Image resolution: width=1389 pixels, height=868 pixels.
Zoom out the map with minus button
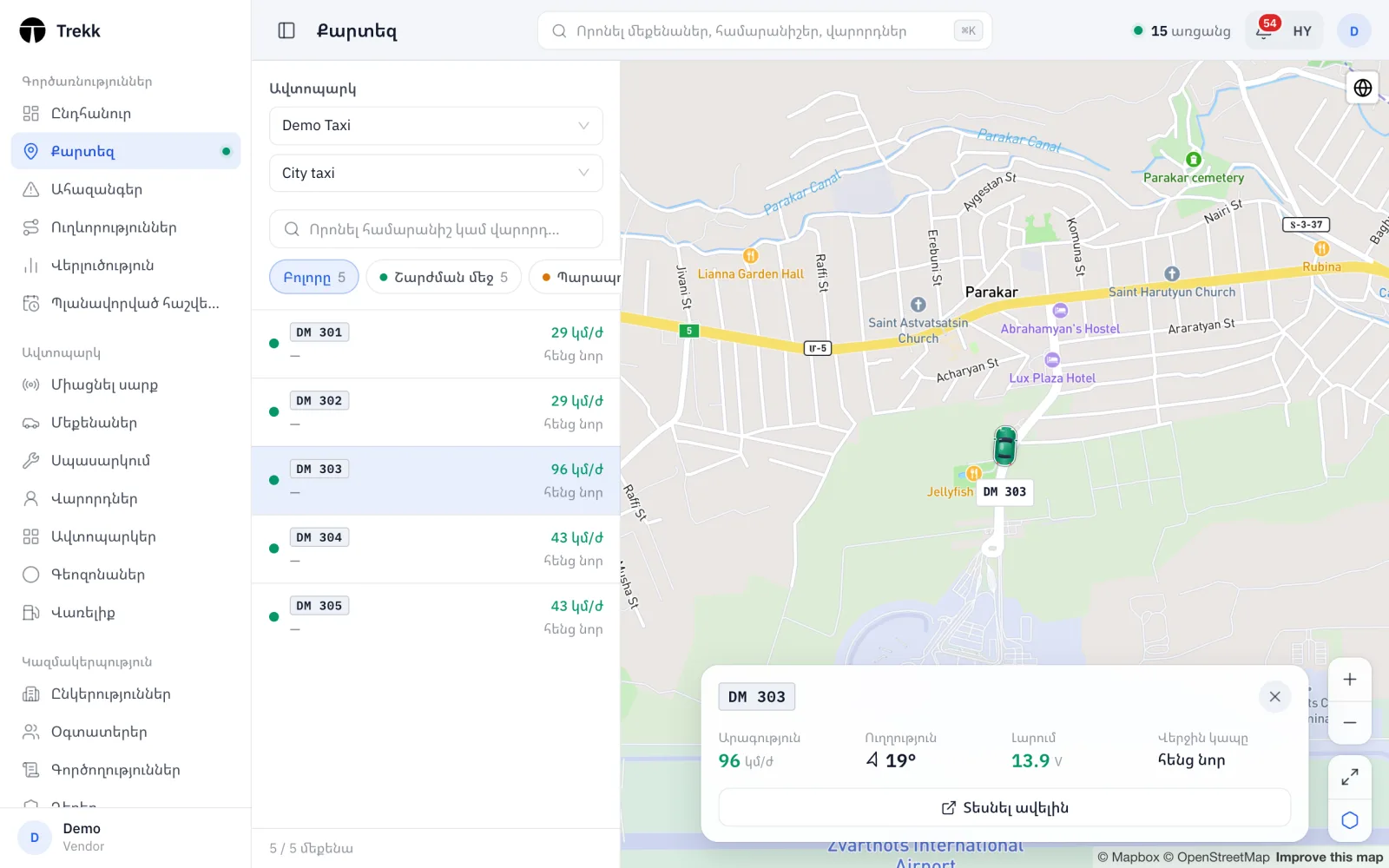(x=1350, y=722)
